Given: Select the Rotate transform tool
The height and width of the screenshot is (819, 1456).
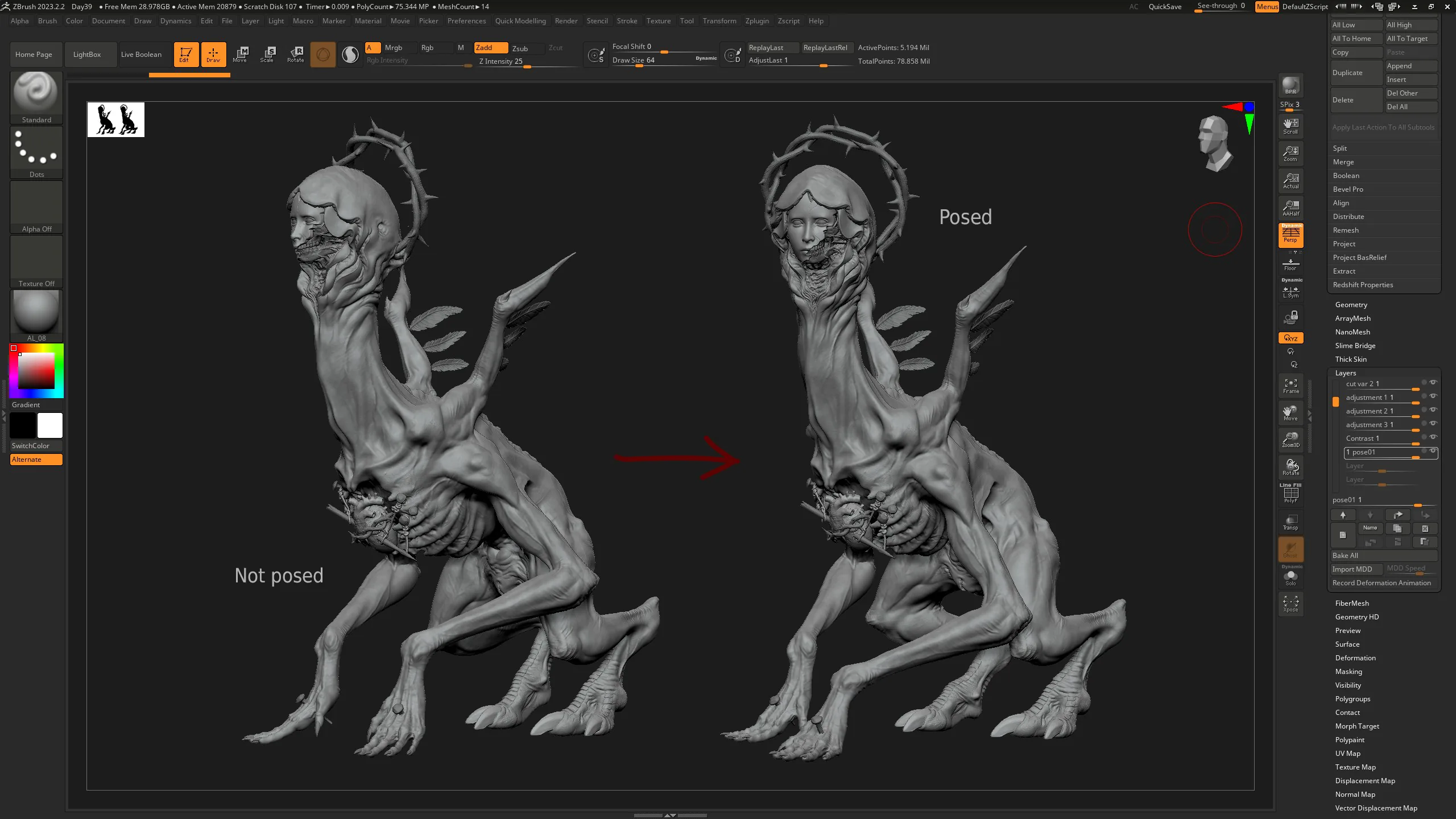Looking at the screenshot, I should 295,54.
